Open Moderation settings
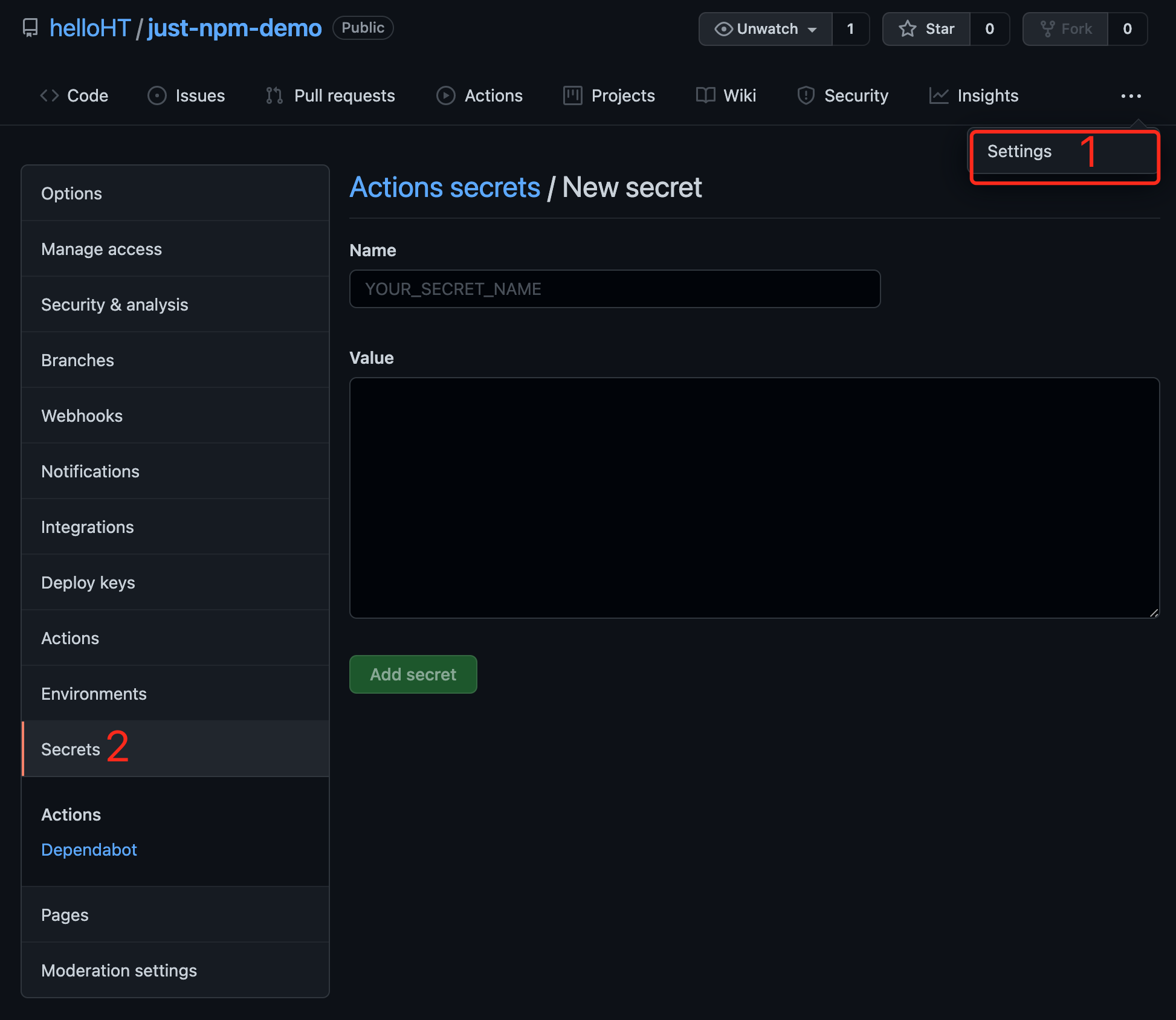 coord(175,970)
